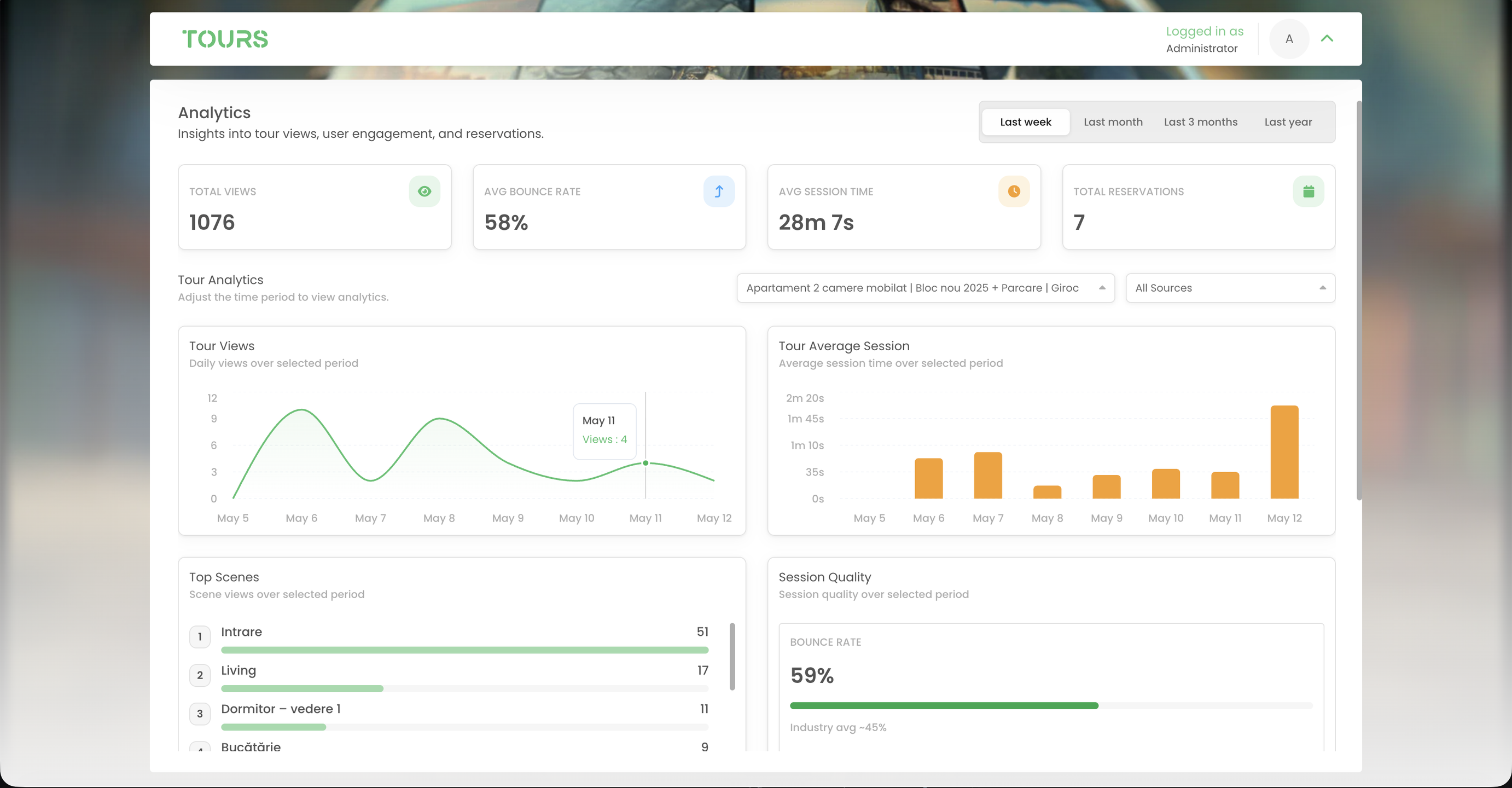Click the Living scene progress bar
1512x788 pixels.
[465, 689]
